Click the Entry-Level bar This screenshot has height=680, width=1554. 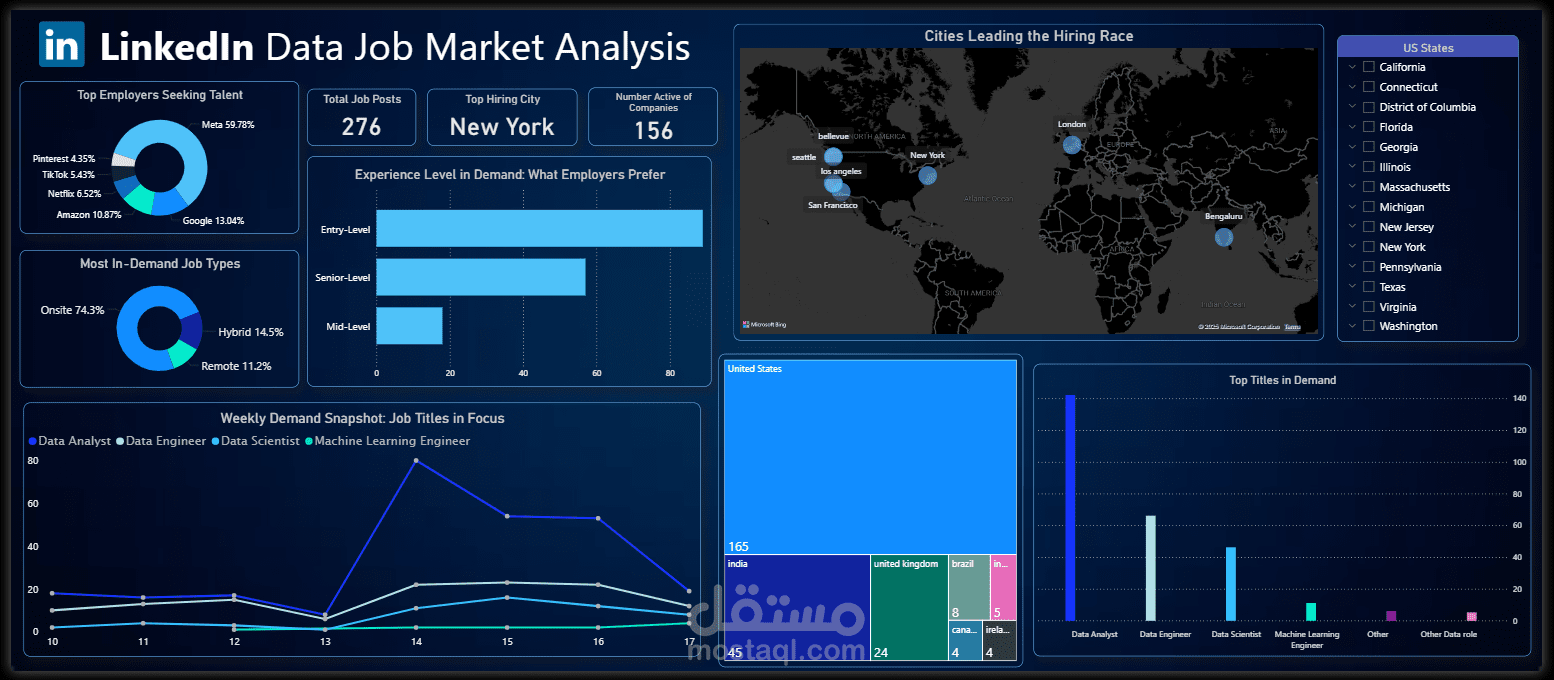point(539,228)
